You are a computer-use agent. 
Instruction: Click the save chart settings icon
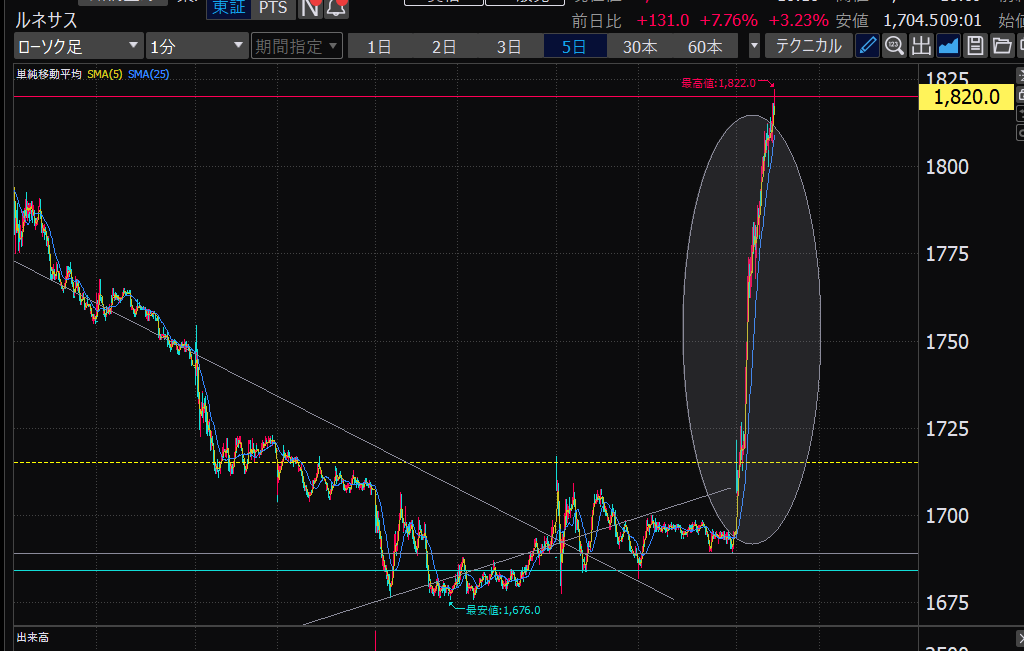coord(975,45)
